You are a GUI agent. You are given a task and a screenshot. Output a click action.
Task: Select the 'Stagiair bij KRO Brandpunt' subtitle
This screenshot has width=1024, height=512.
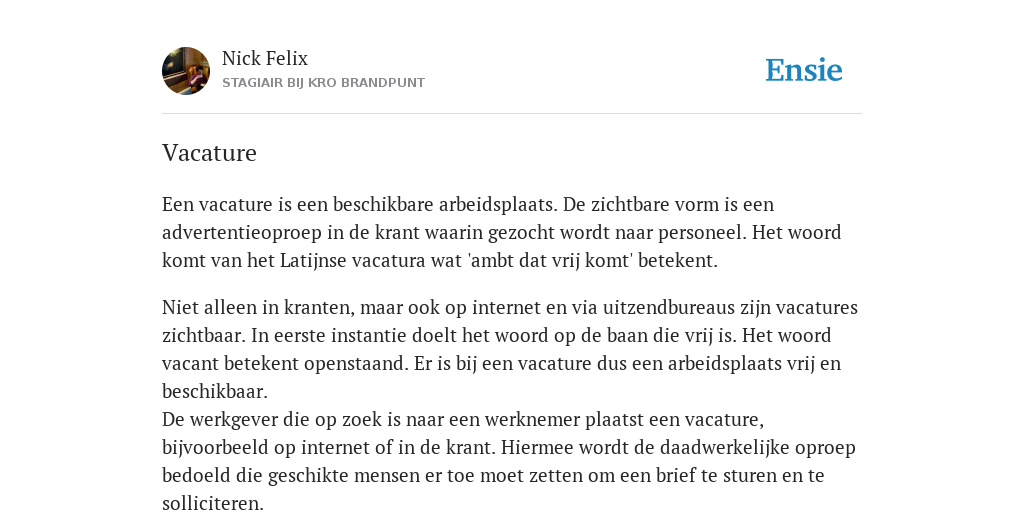[323, 83]
